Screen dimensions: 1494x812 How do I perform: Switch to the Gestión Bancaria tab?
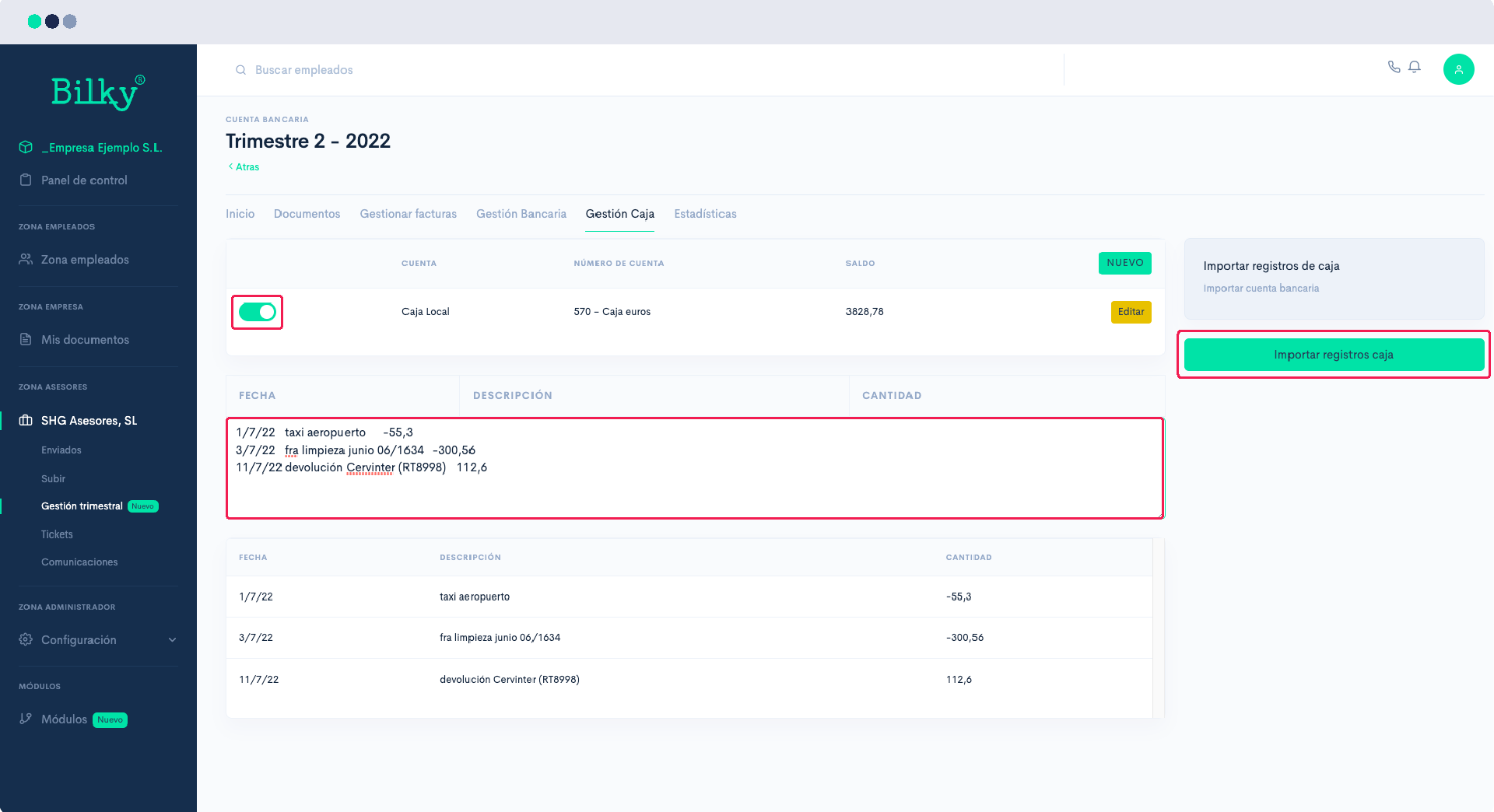tap(521, 214)
